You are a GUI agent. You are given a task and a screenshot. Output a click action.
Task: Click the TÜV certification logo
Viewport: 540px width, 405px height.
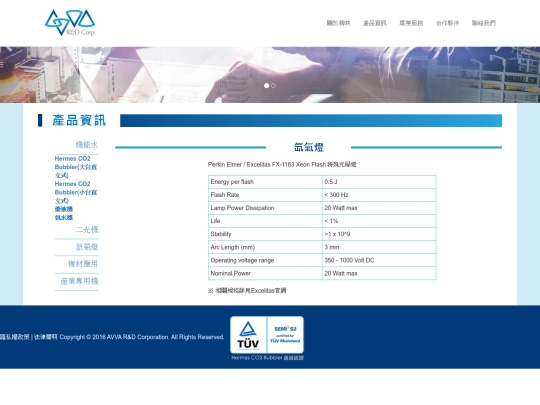pyautogui.click(x=248, y=335)
